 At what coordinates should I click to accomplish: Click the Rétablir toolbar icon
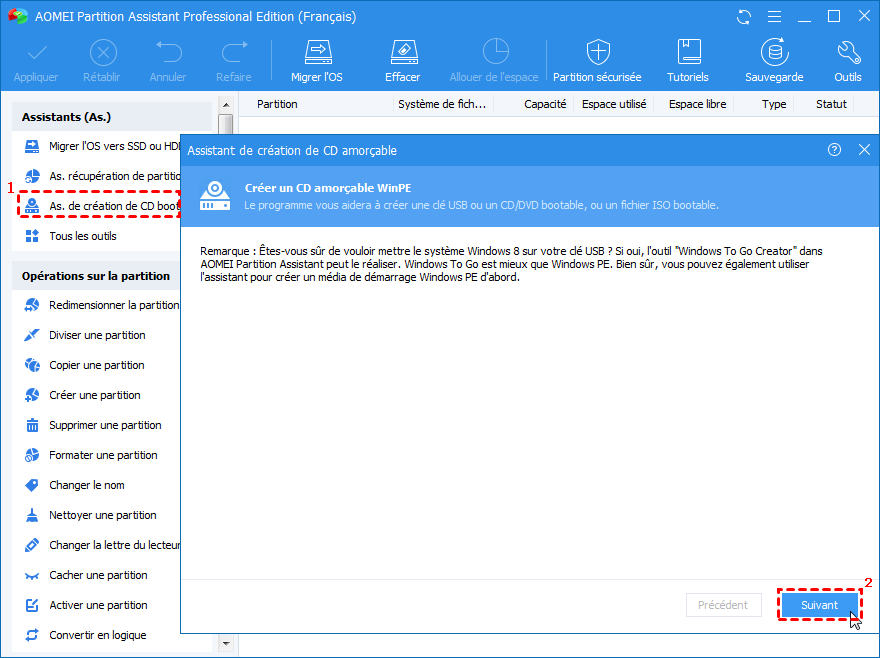coord(103,53)
